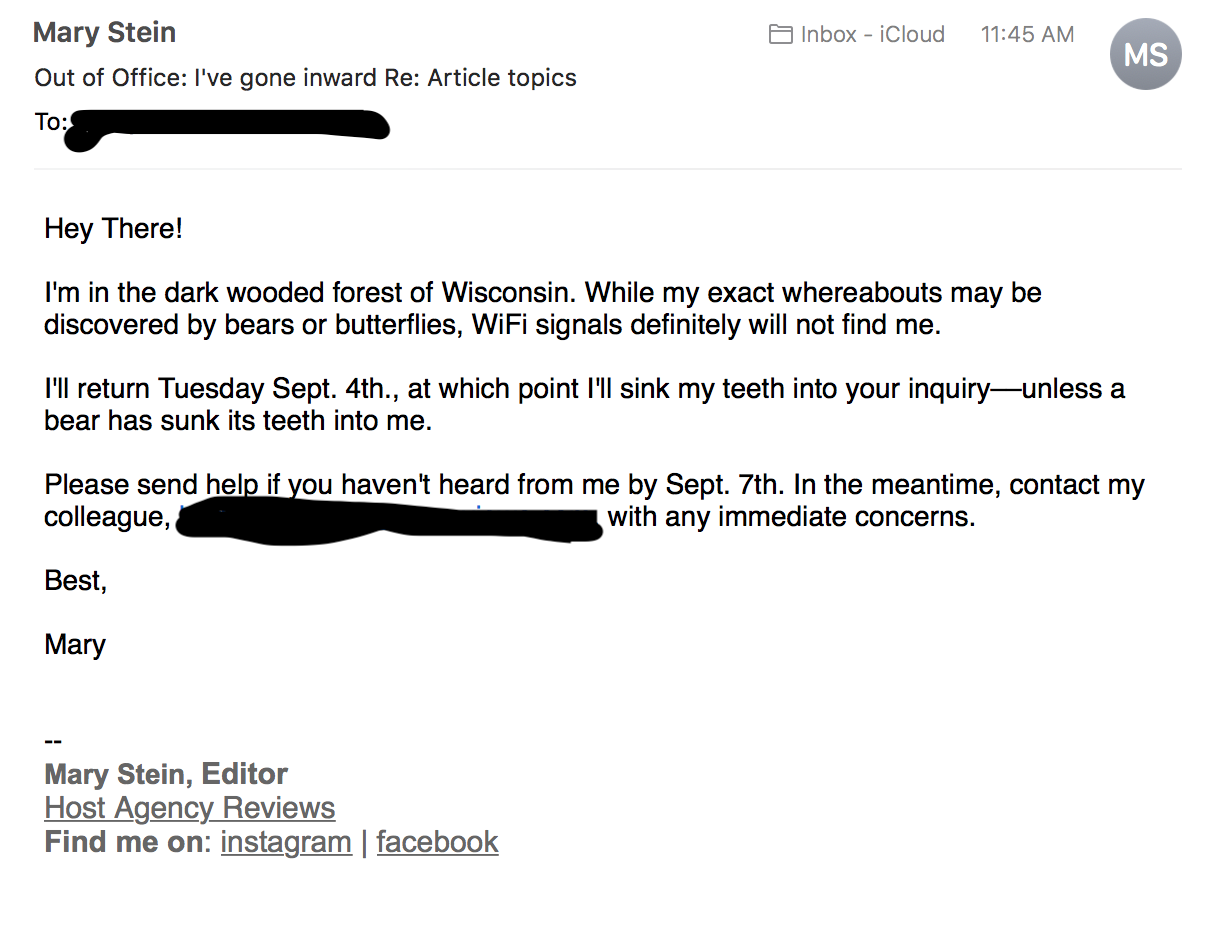Click the Mary Stein, Editor signature
The image size is (1208, 952).
[x=165, y=773]
